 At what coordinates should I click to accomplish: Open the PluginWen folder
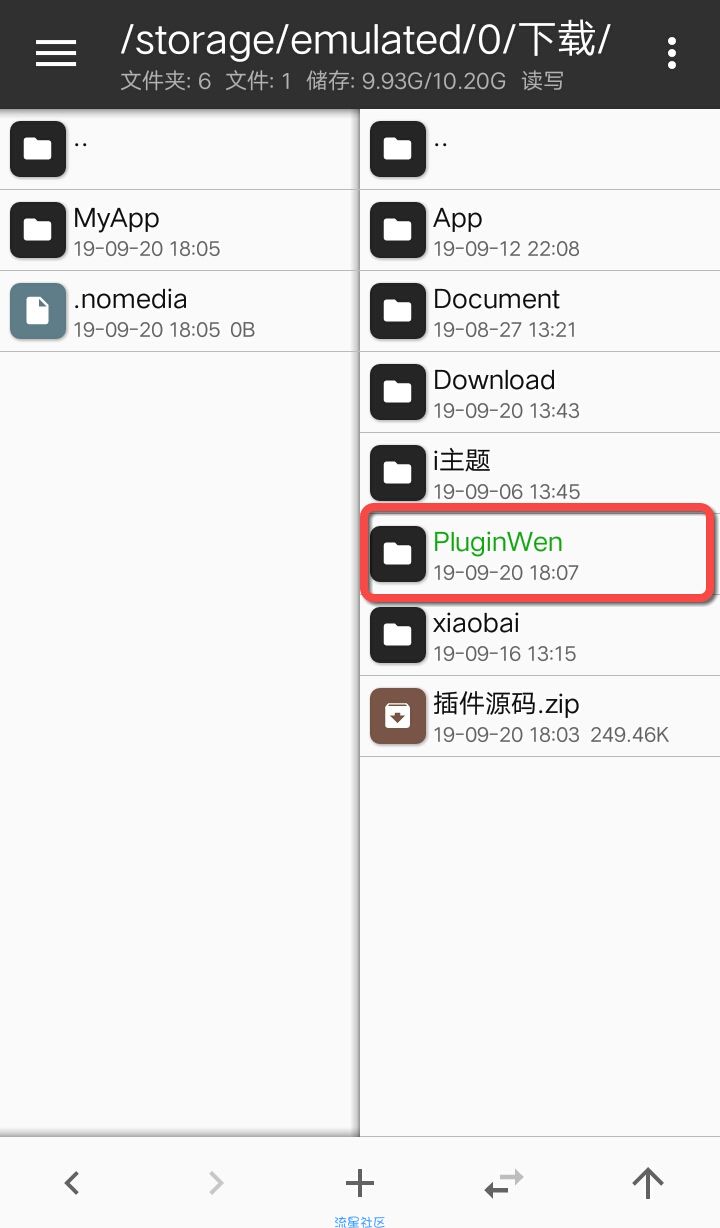(x=540, y=554)
